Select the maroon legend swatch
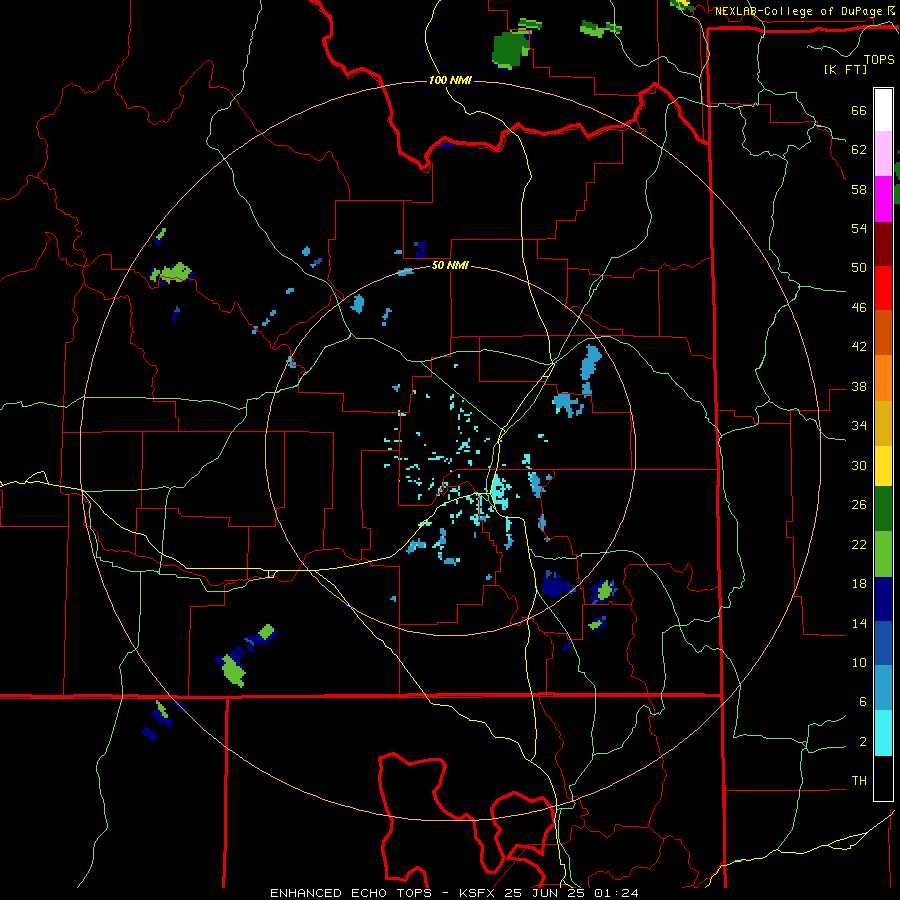 coord(883,243)
